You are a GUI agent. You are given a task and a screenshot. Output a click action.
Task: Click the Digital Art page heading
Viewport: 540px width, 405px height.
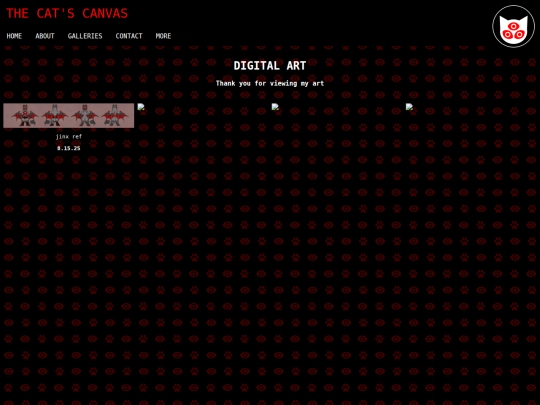[270, 65]
